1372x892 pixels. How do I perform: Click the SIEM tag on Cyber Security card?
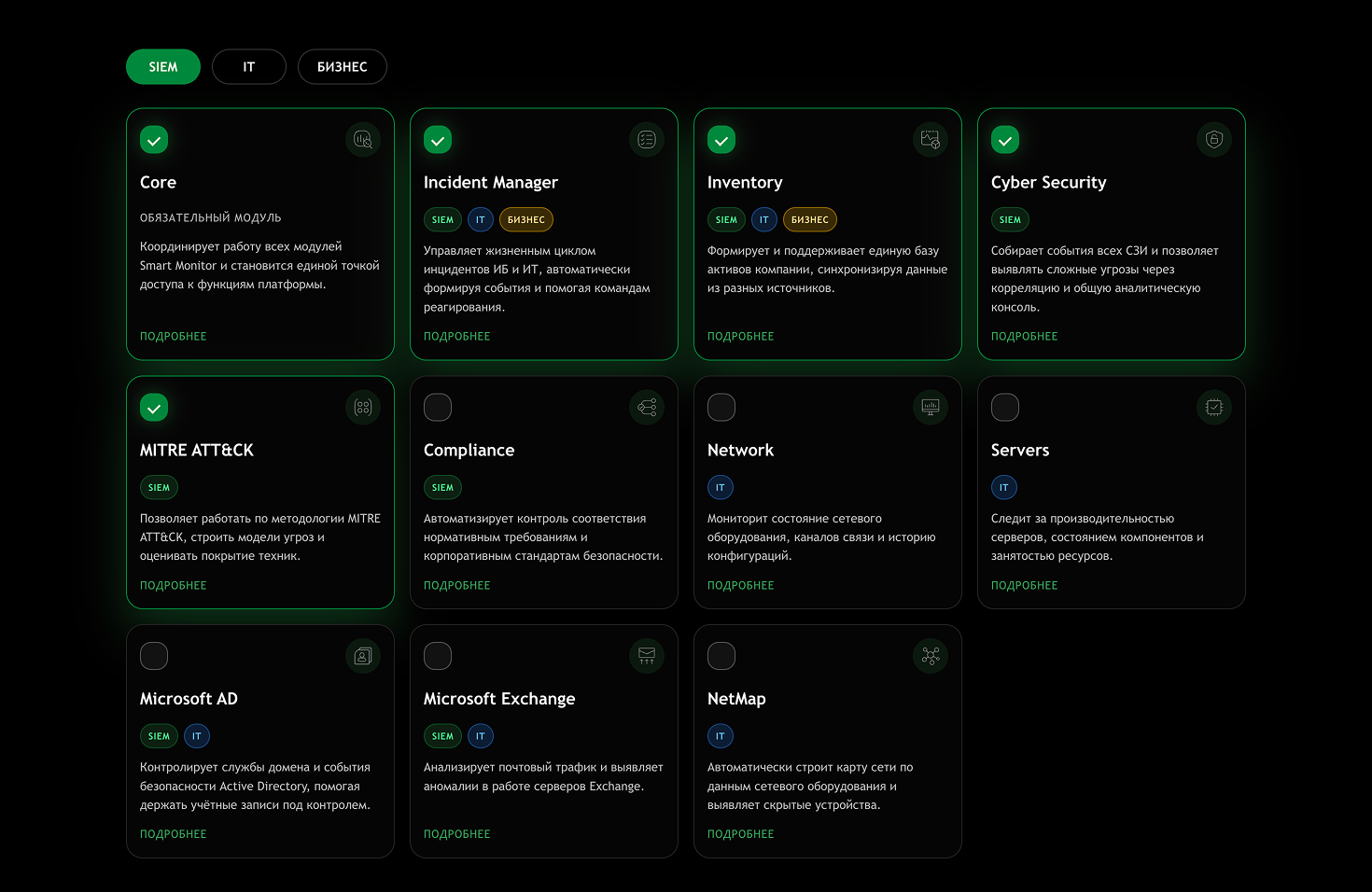pos(1010,220)
